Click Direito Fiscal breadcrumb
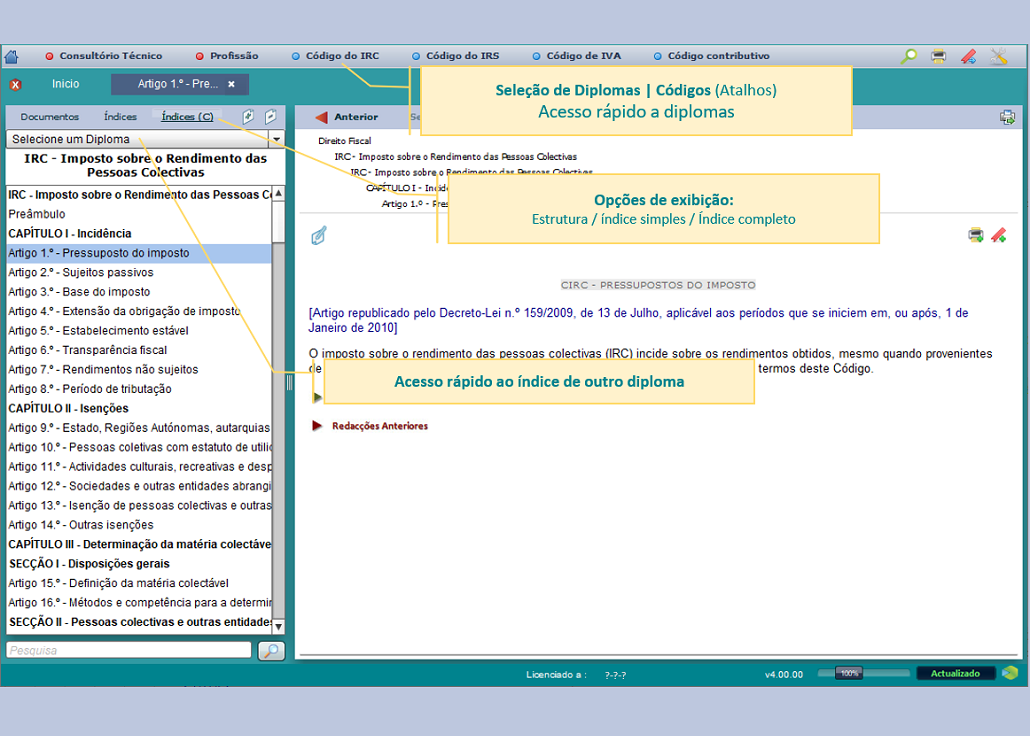Image resolution: width=1030 pixels, height=736 pixels. click(x=344, y=141)
